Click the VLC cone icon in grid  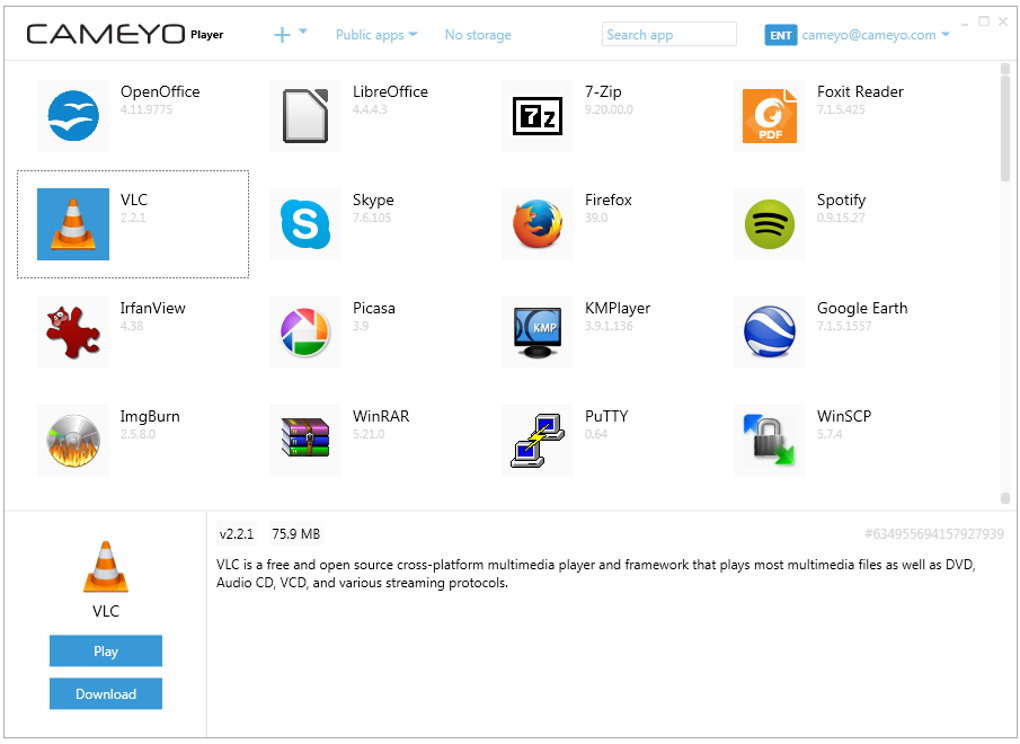(x=73, y=224)
